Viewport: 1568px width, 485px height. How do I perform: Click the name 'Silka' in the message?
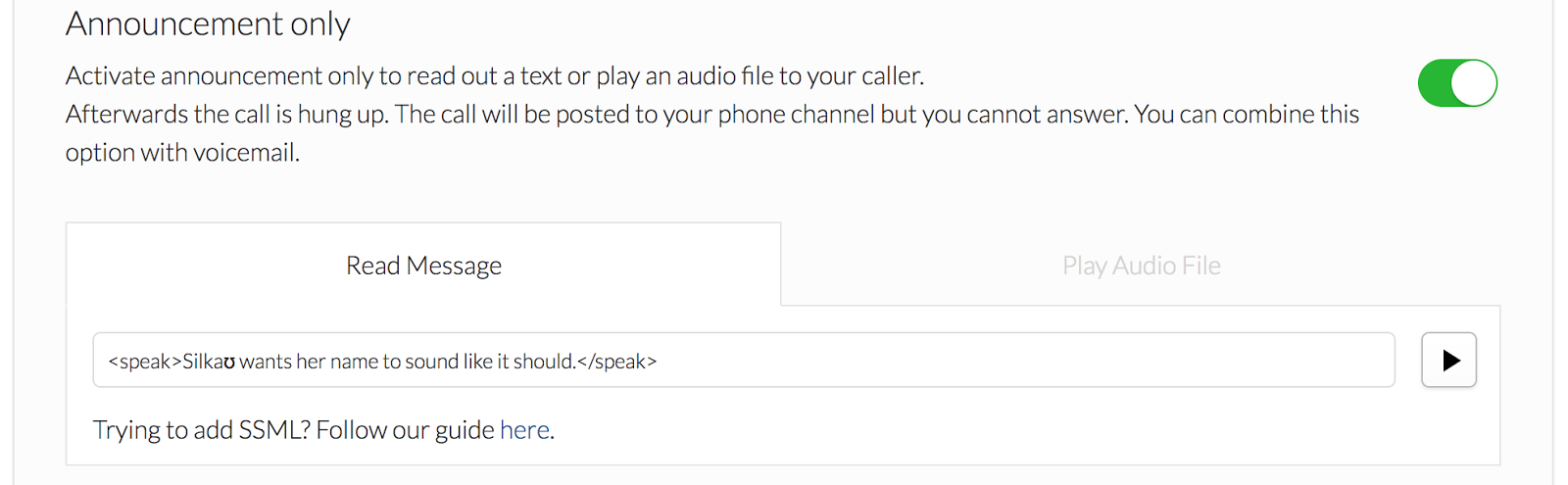click(x=203, y=362)
